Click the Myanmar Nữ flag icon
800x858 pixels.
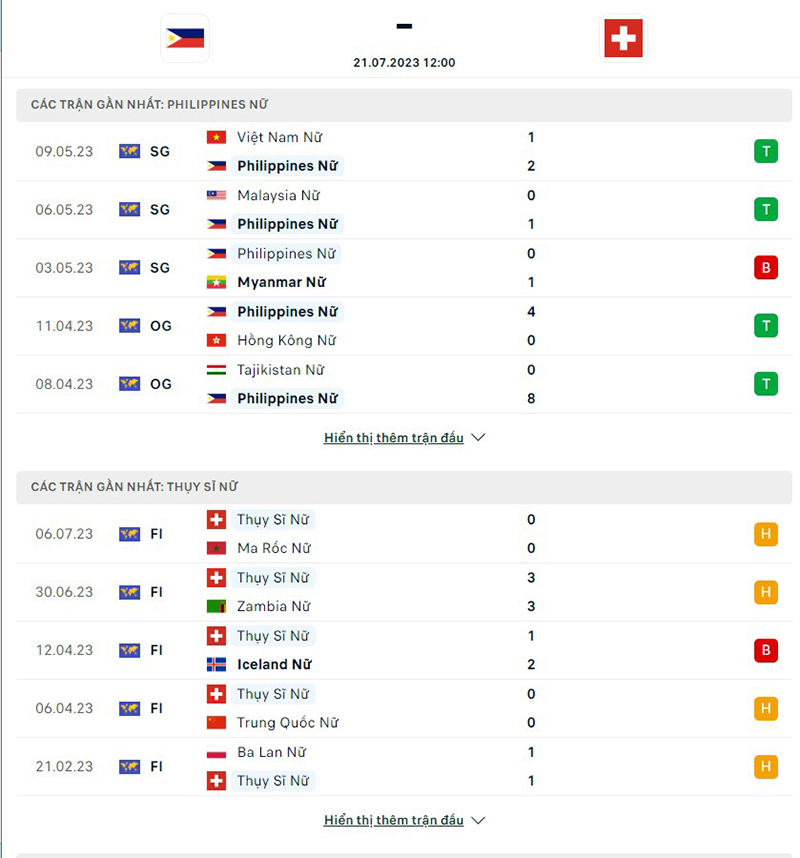(x=216, y=282)
